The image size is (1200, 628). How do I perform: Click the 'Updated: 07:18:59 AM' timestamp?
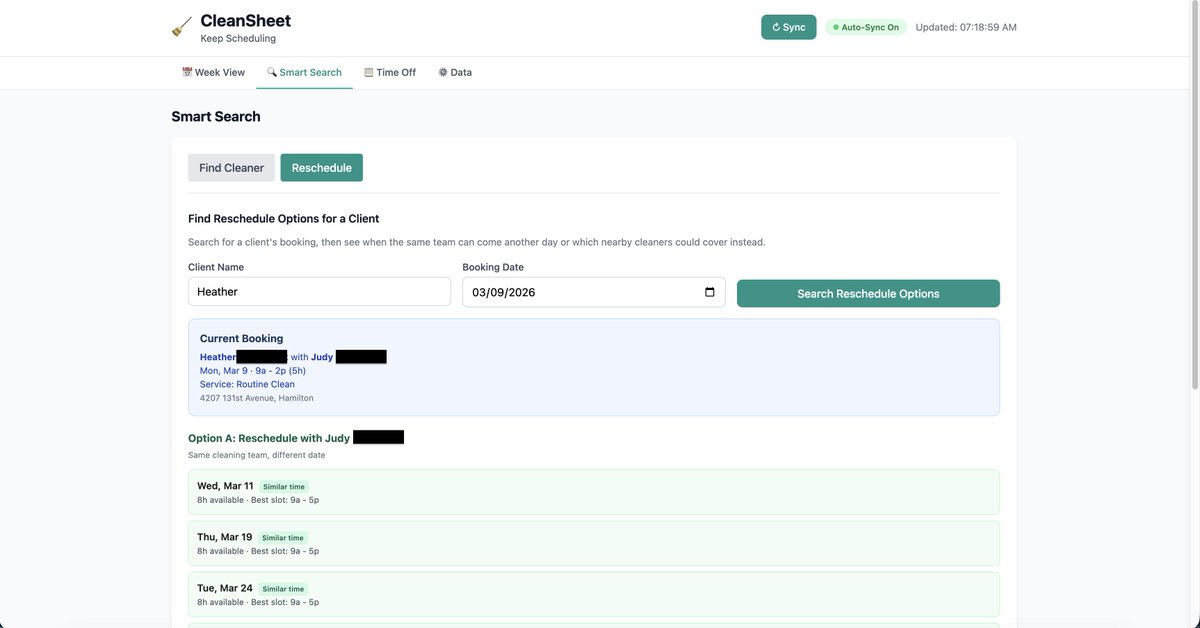tap(966, 27)
